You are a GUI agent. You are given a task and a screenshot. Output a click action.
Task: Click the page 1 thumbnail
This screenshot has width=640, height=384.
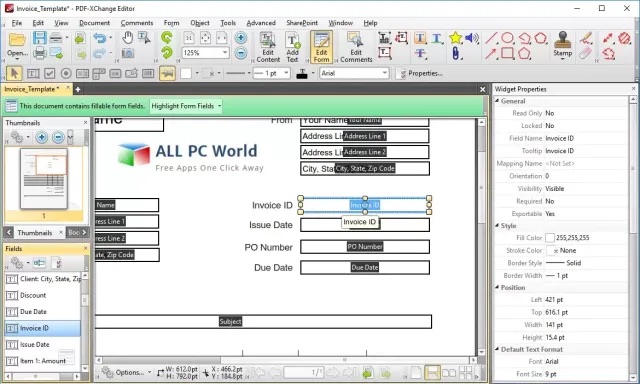click(44, 179)
